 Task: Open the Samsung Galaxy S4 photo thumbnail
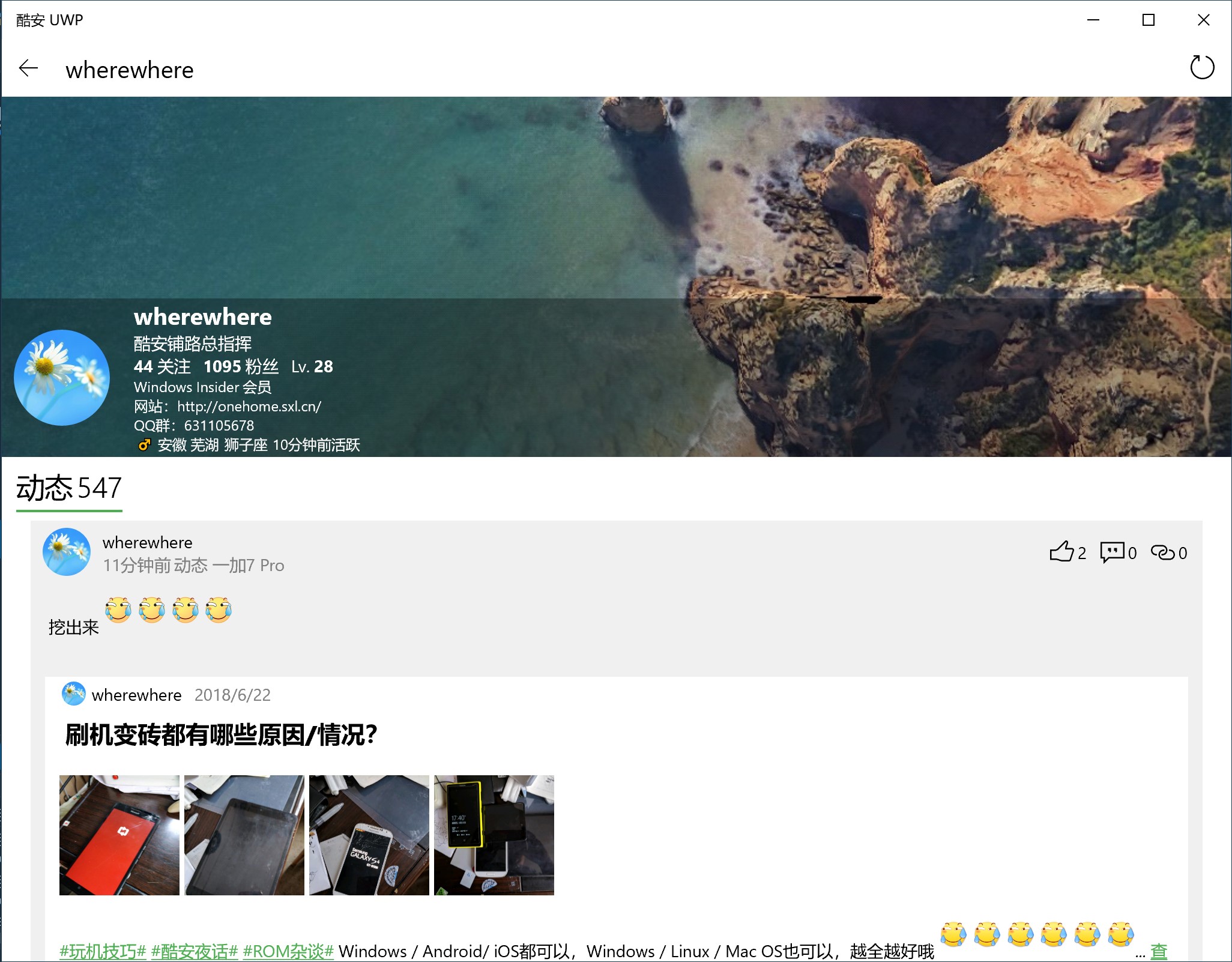point(369,835)
